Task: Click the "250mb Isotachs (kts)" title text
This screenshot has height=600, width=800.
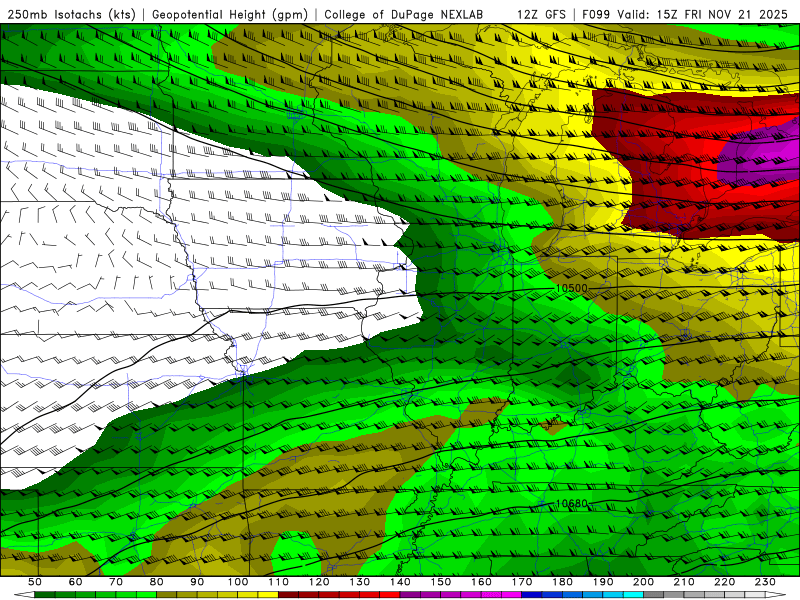Action: point(72,15)
